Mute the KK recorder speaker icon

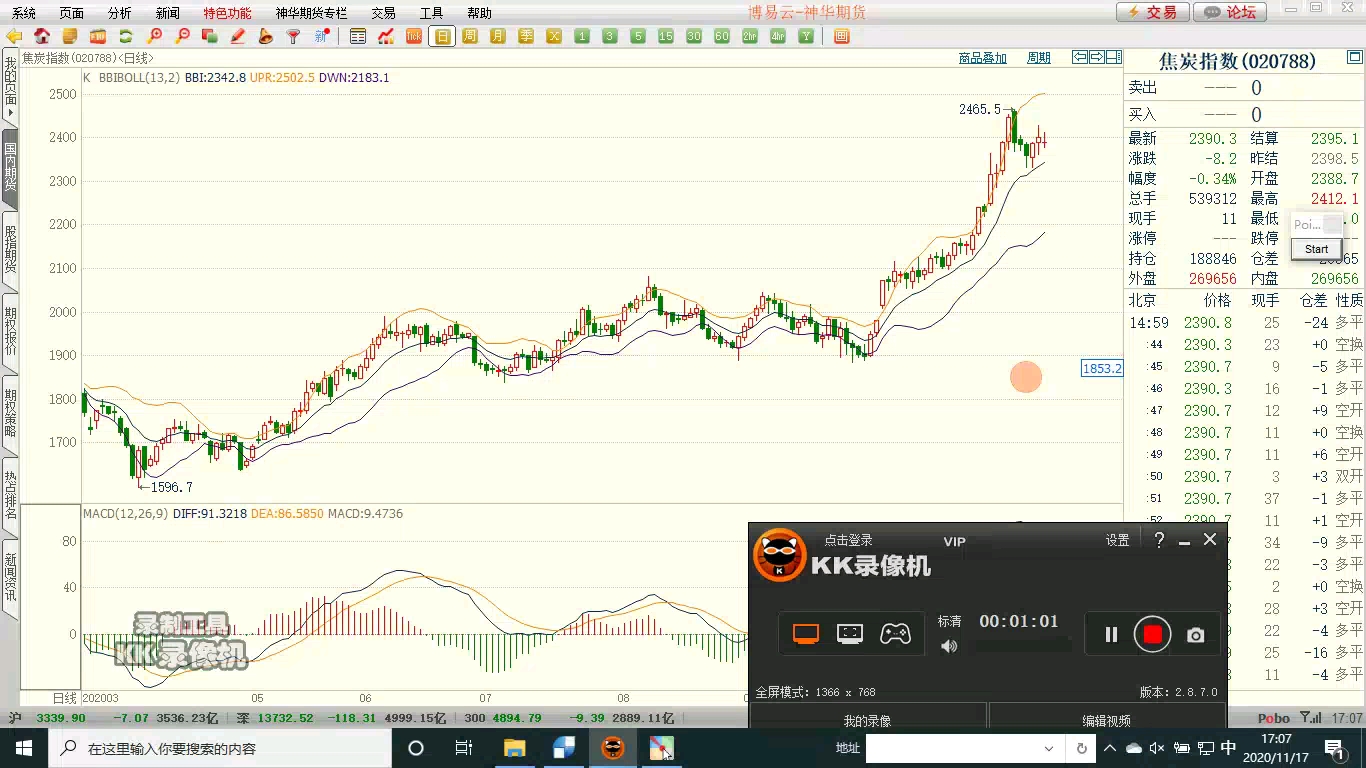[x=949, y=646]
